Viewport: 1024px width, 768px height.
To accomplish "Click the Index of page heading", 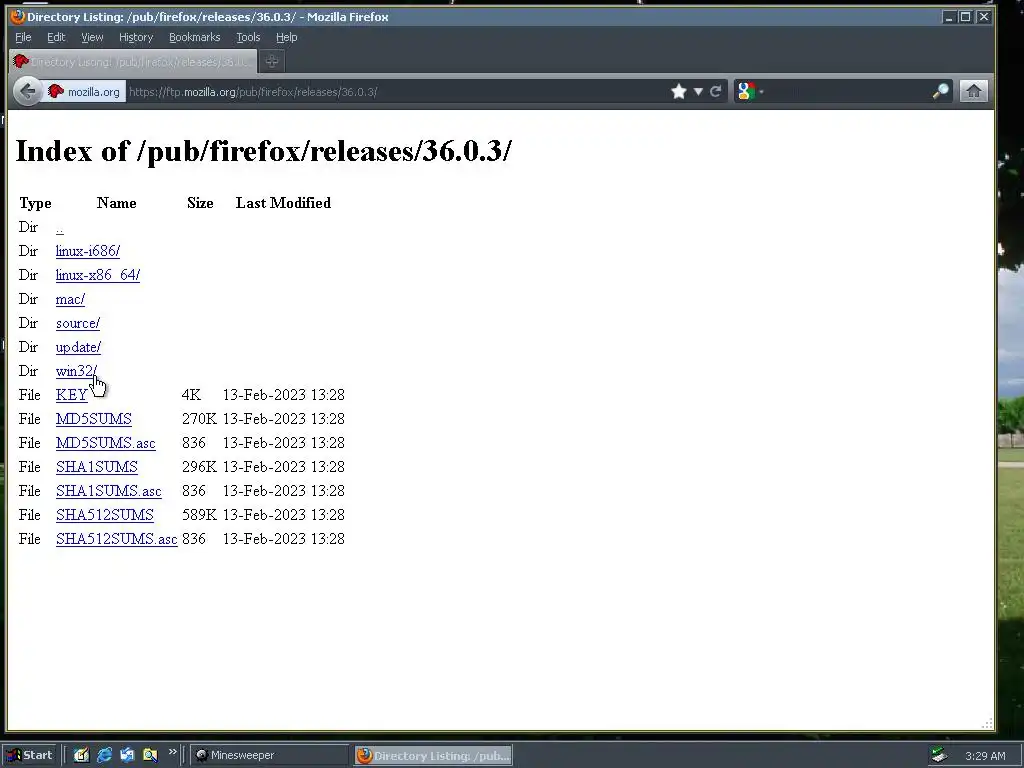I will tap(264, 151).
